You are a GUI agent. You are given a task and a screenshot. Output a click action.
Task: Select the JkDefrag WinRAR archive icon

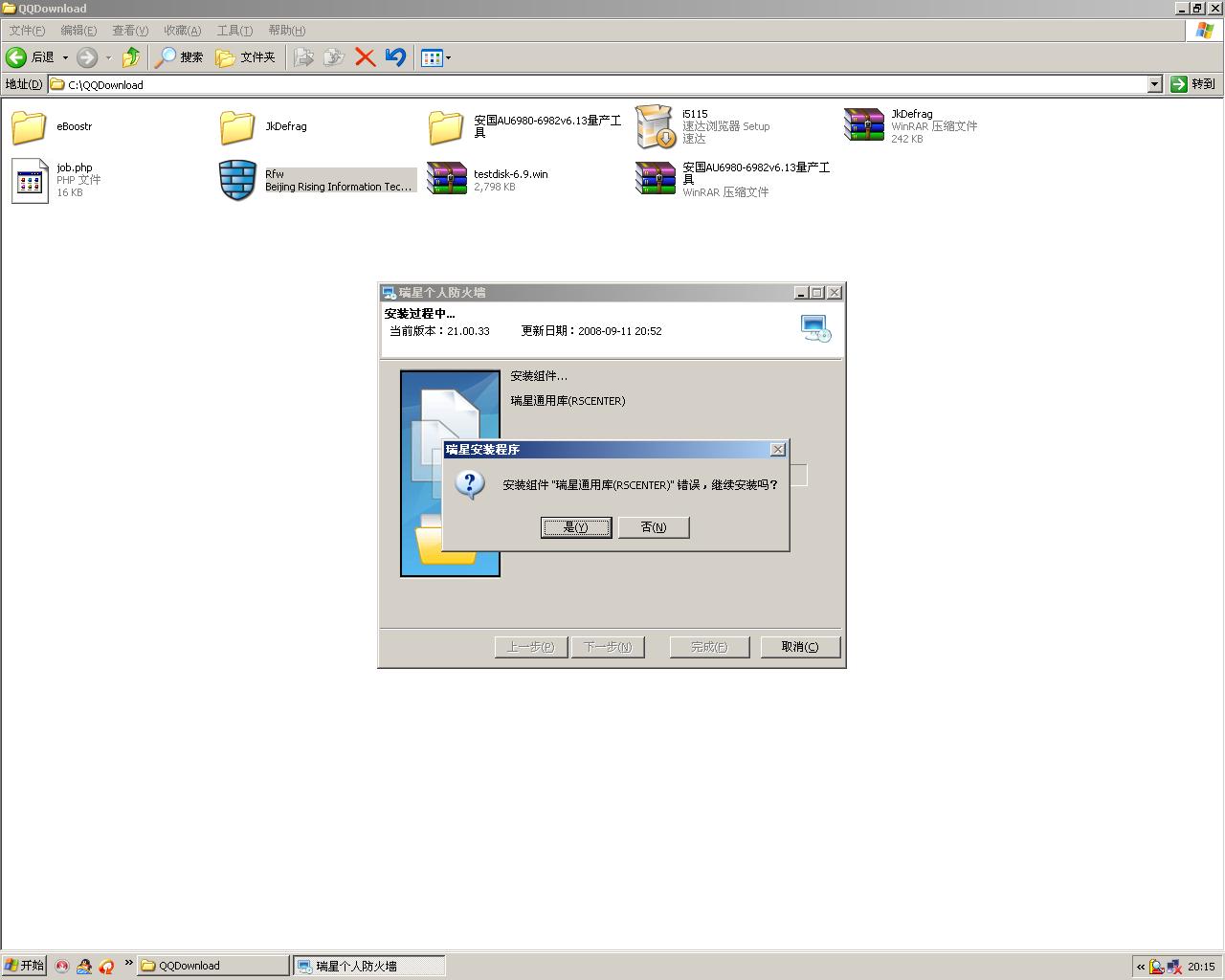tap(864, 125)
